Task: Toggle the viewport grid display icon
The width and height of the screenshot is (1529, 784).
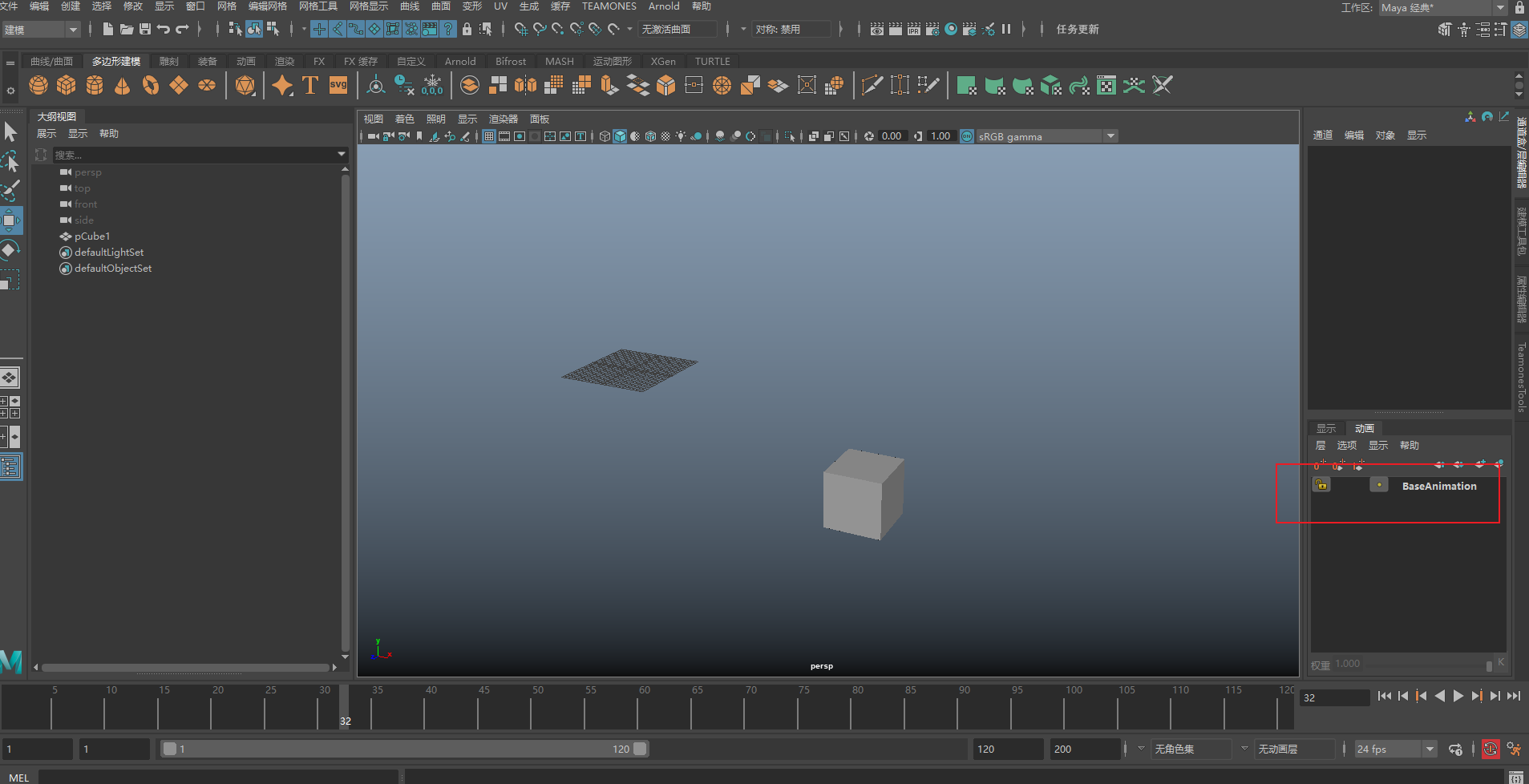Action: pyautogui.click(x=488, y=136)
